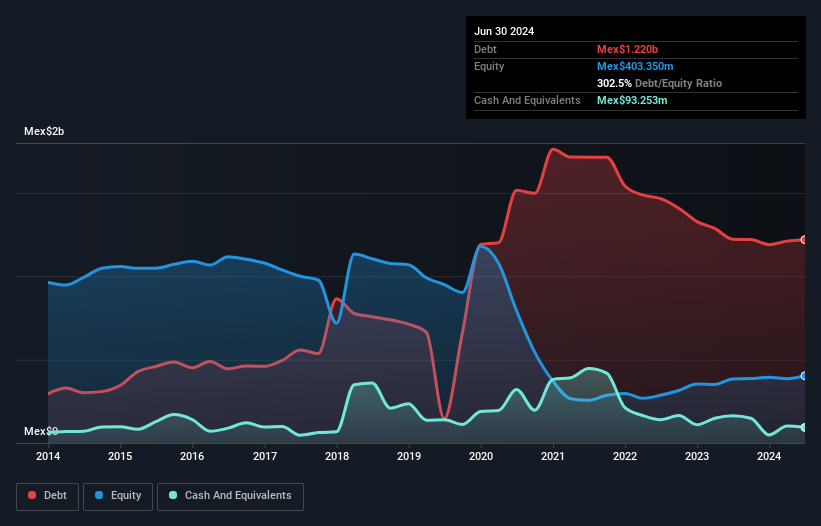Screen dimensions: 821x526
Task: Toggle Cash And Equivalents in the legend
Action: [x=230, y=496]
